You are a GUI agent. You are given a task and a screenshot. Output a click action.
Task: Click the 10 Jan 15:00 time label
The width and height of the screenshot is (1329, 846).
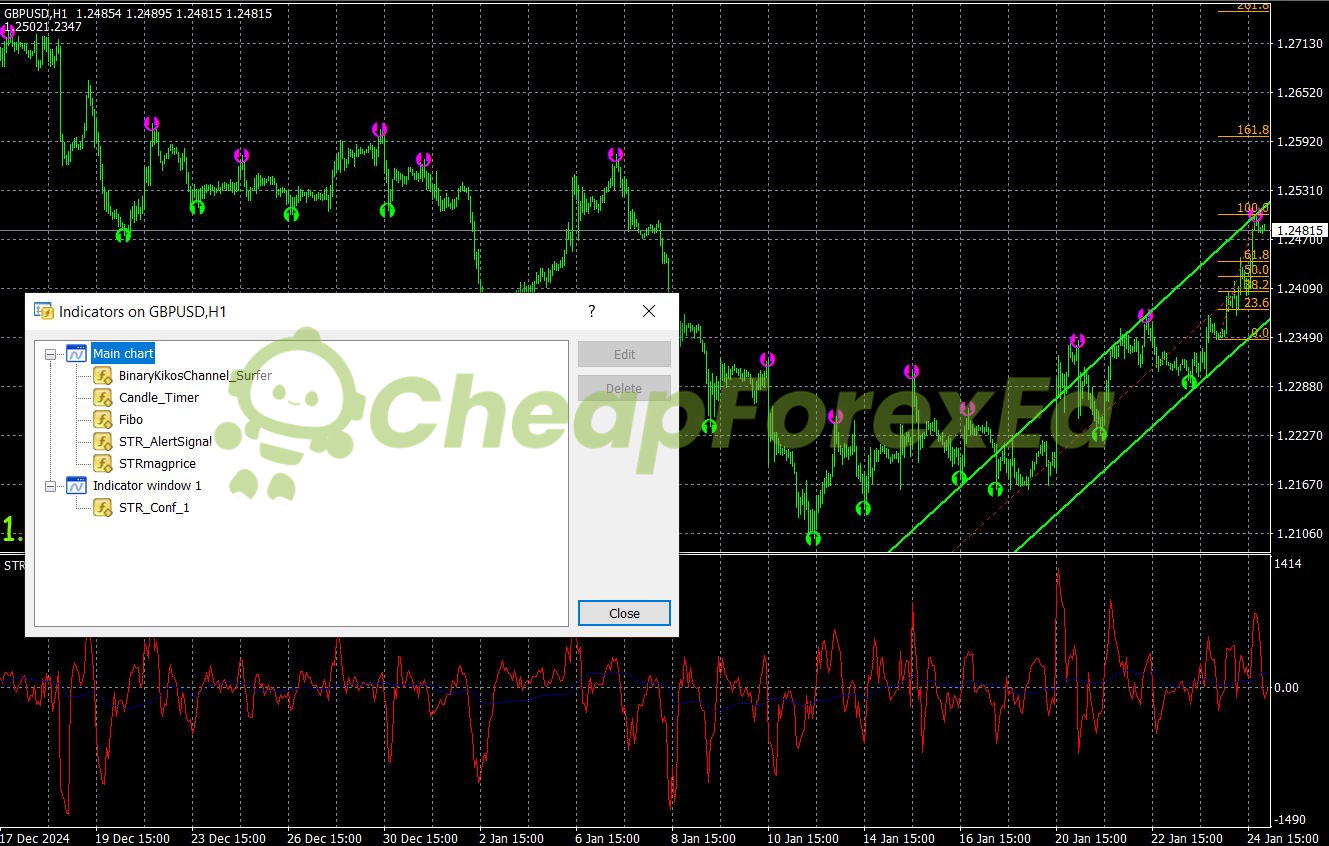802,838
